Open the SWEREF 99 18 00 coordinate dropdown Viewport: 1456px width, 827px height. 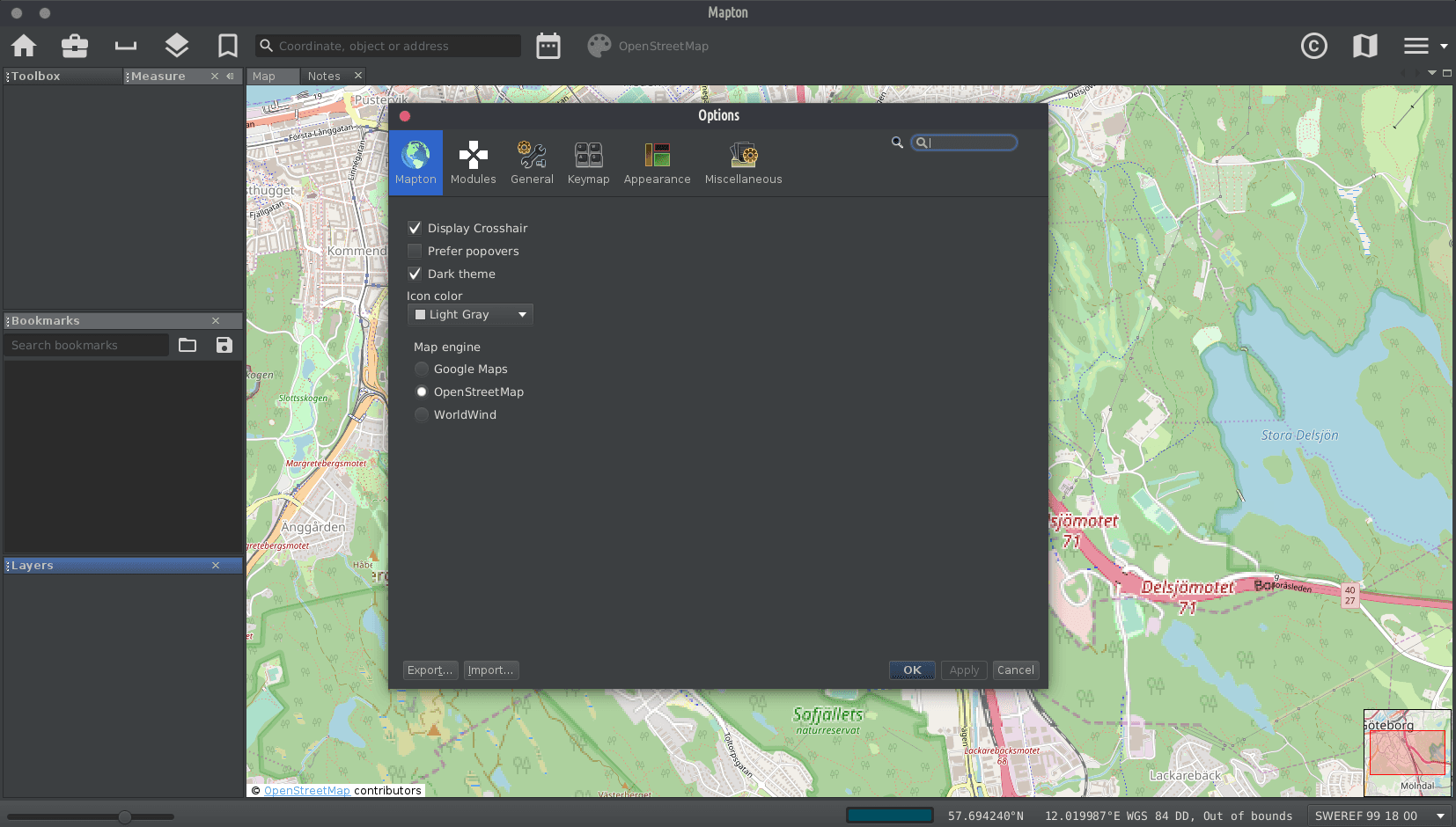tap(1379, 816)
